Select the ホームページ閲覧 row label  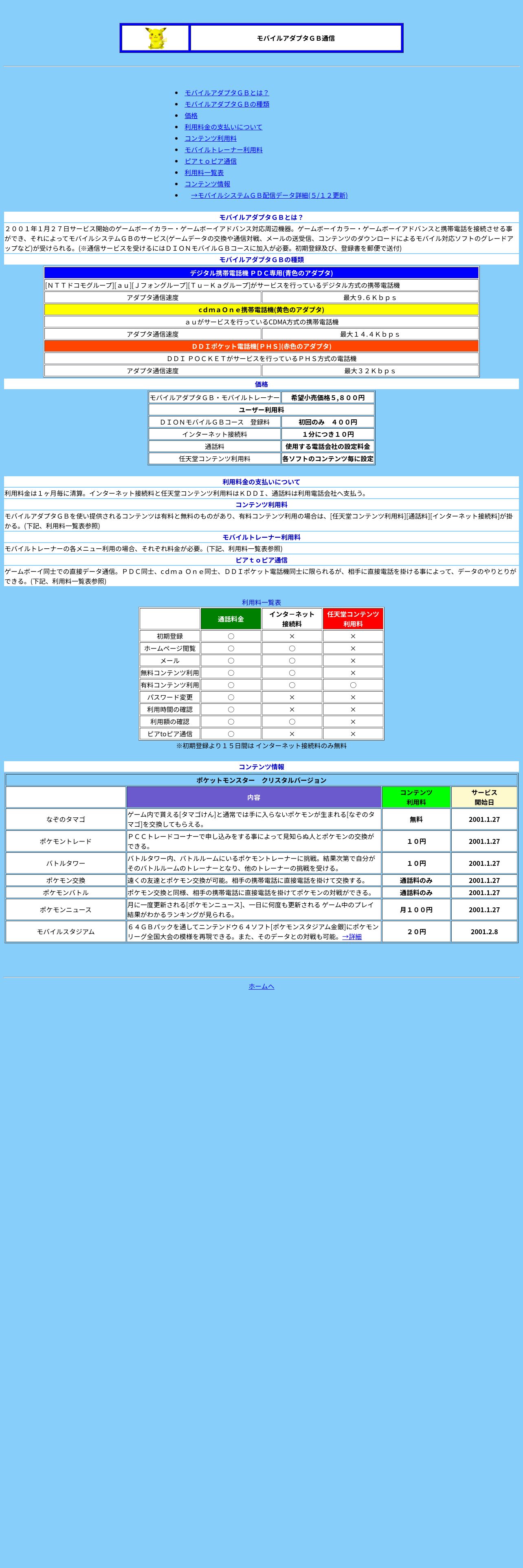170,648
